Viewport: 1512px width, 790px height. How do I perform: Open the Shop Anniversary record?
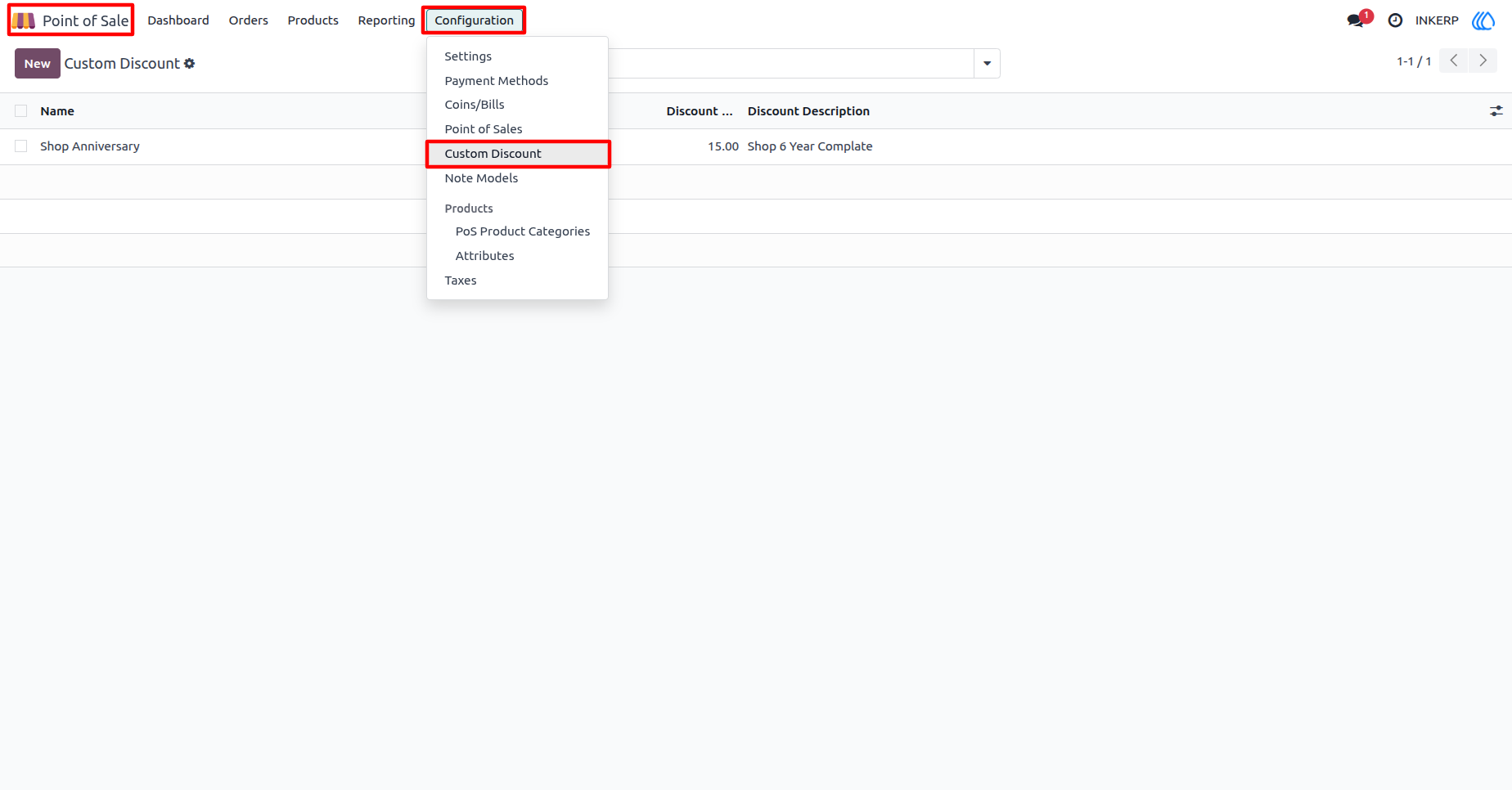[90, 146]
